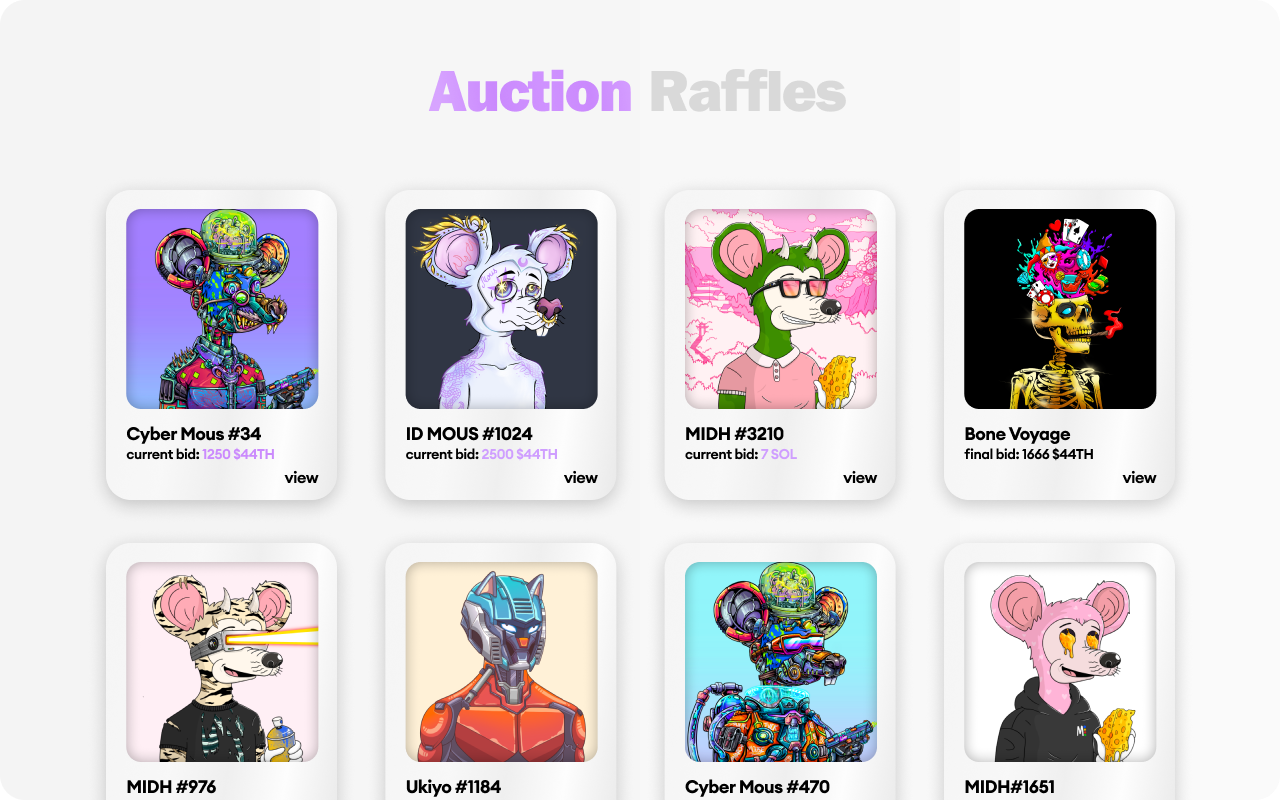The height and width of the screenshot is (800, 1280).
Task: Open the ID MOUS #1024 artwork
Action: [501, 309]
